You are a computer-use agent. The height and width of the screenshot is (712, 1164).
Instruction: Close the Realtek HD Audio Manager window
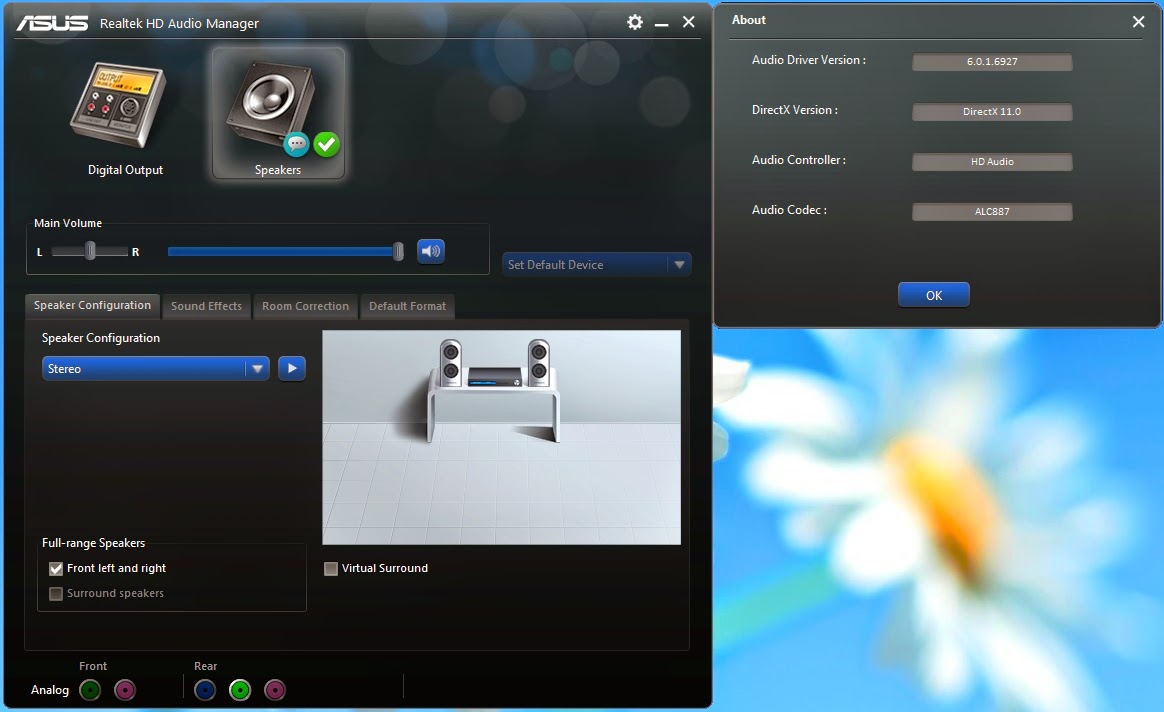(x=689, y=22)
